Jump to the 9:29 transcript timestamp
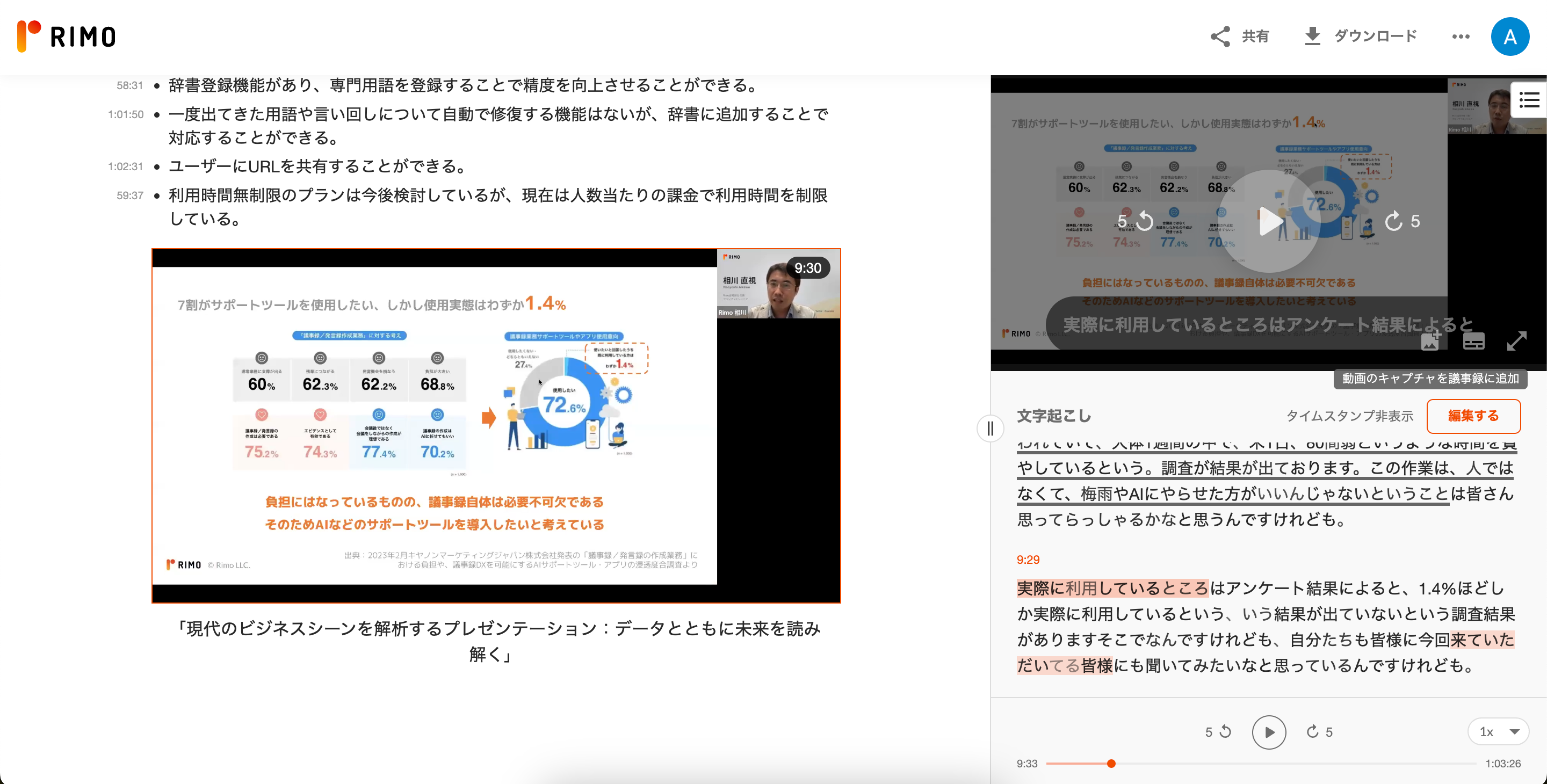Viewport: 1547px width, 784px height. 1028,560
